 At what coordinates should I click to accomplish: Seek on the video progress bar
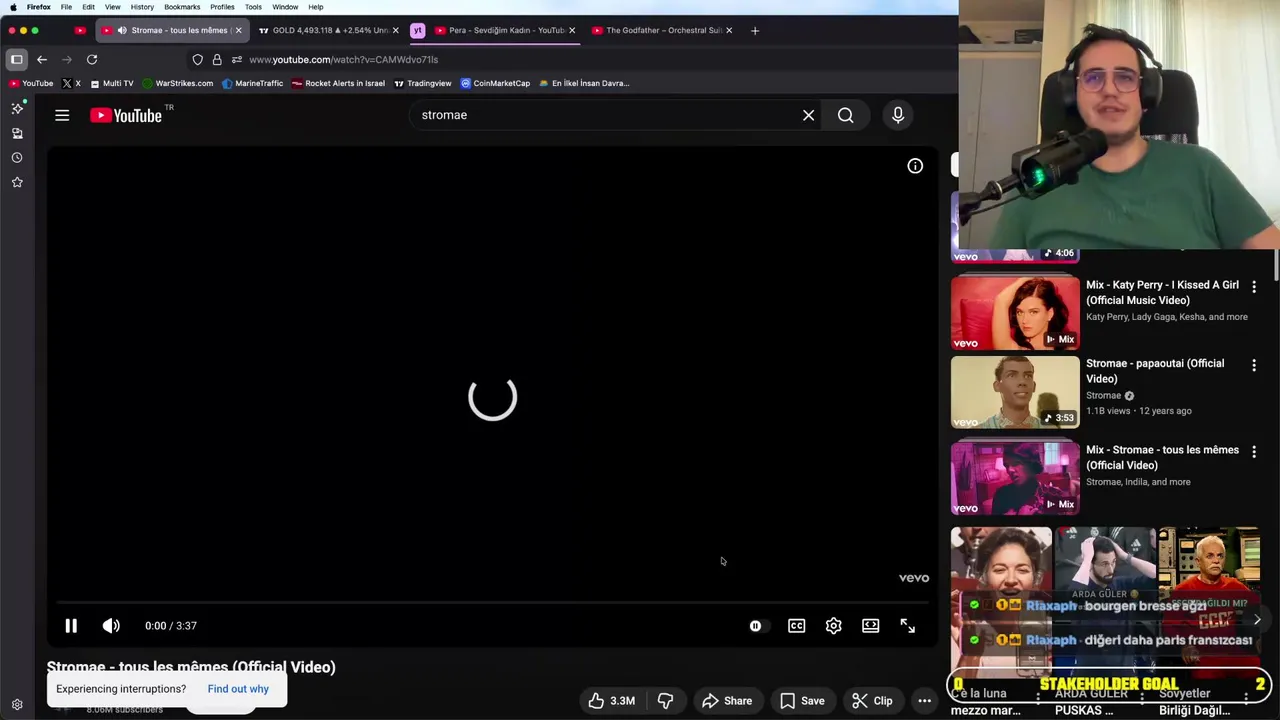pos(492,602)
